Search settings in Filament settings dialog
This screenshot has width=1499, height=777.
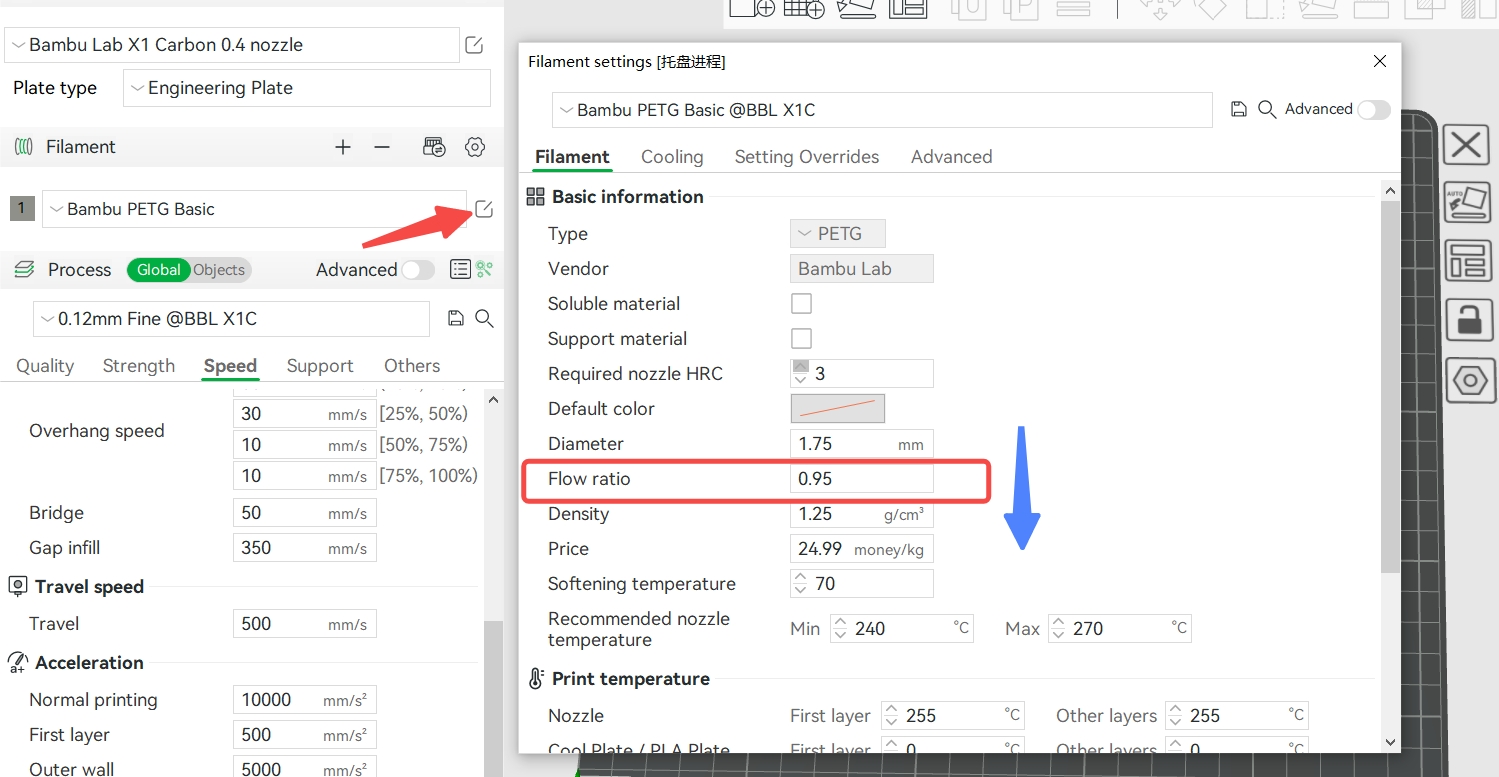[1267, 109]
